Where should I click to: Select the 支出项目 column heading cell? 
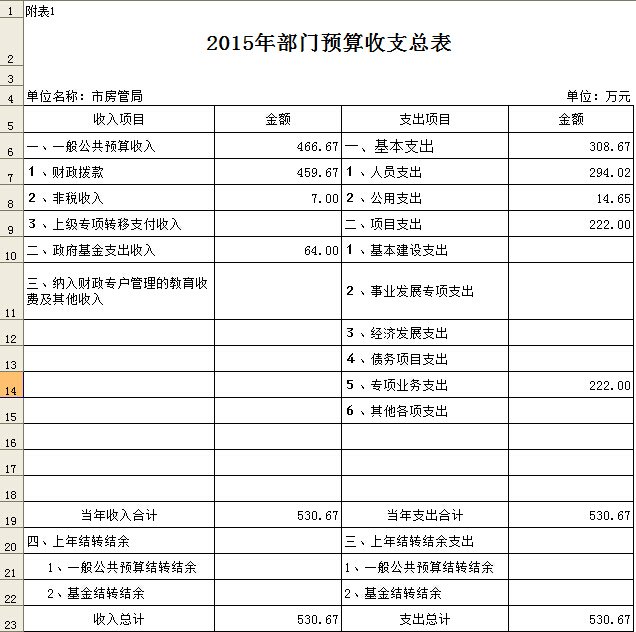(425, 119)
